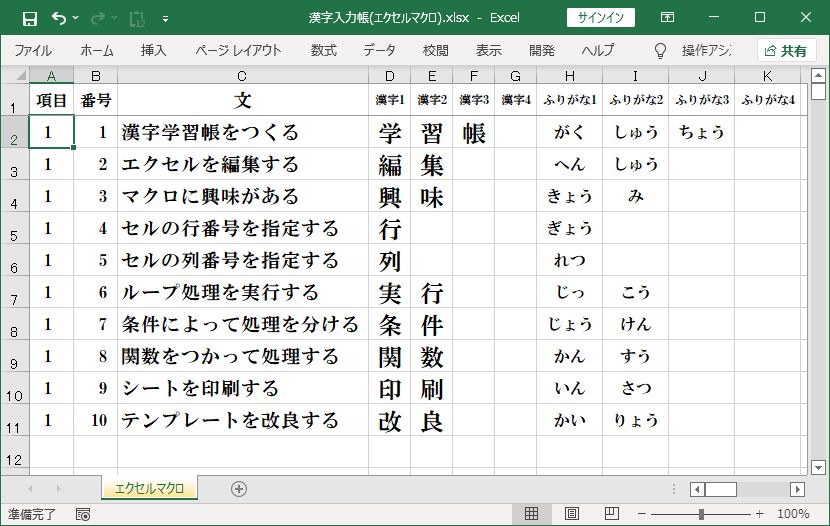Screen dimensions: 830x526
Task: Select the cell 漢字学習帳をつくる
Action: pyautogui.click(x=242, y=132)
